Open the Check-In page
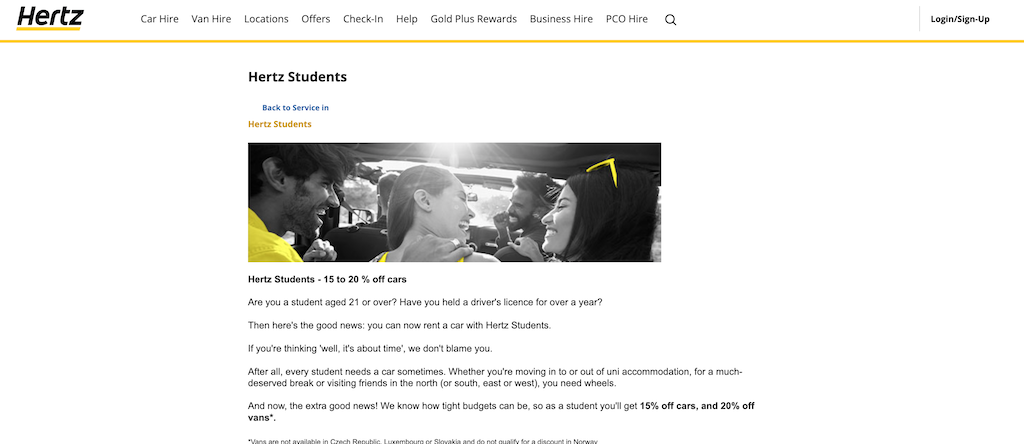Screen dimensions: 1024x444 click(x=363, y=19)
